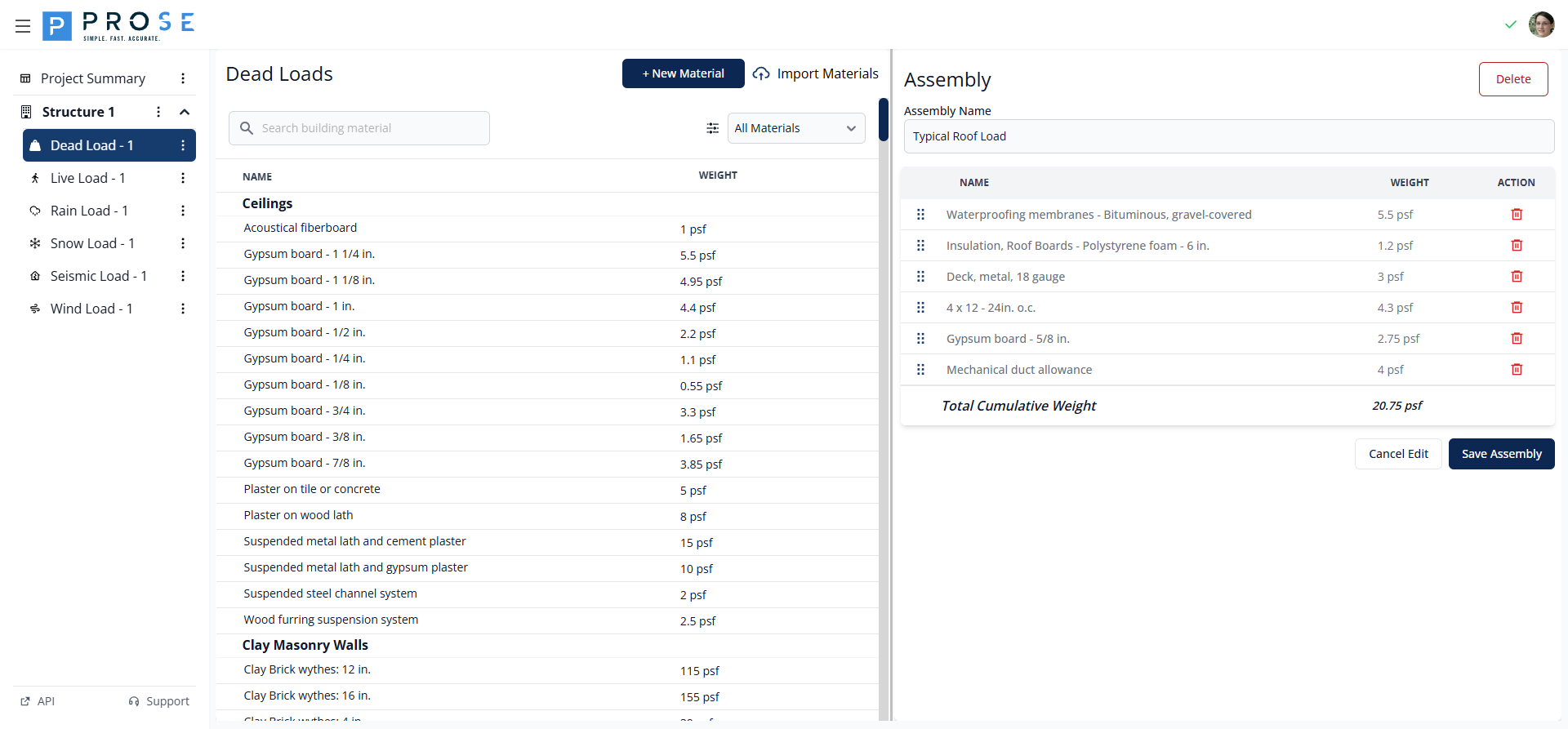
Task: Open the All Materials dropdown
Action: [796, 128]
